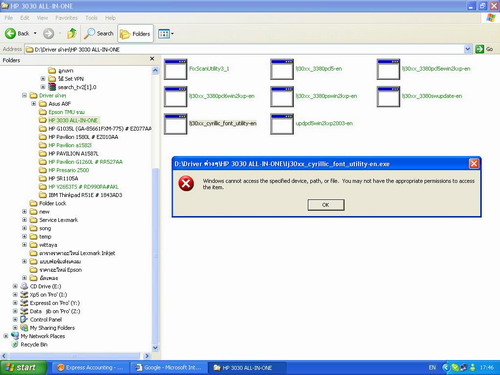Image resolution: width=500 pixels, height=375 pixels.
Task: Expand the Set VPN folder node
Action: tap(43, 79)
